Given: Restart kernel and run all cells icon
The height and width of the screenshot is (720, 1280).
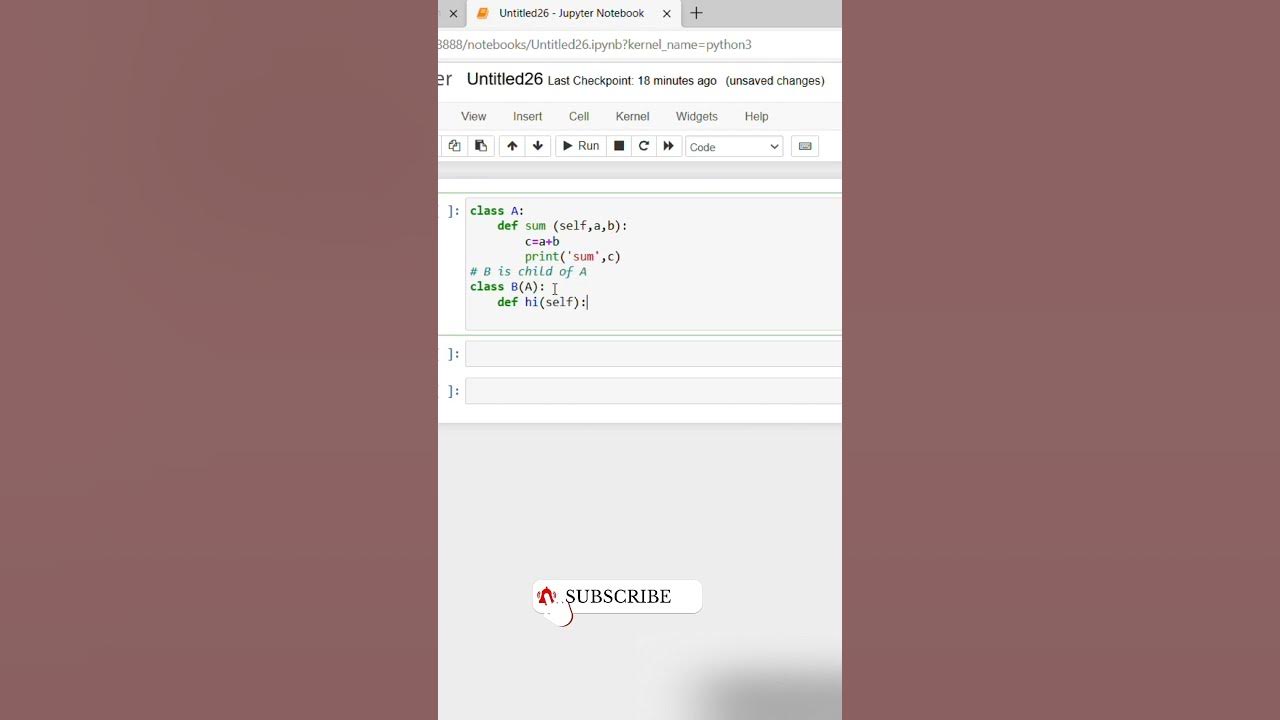Looking at the screenshot, I should click(x=669, y=146).
